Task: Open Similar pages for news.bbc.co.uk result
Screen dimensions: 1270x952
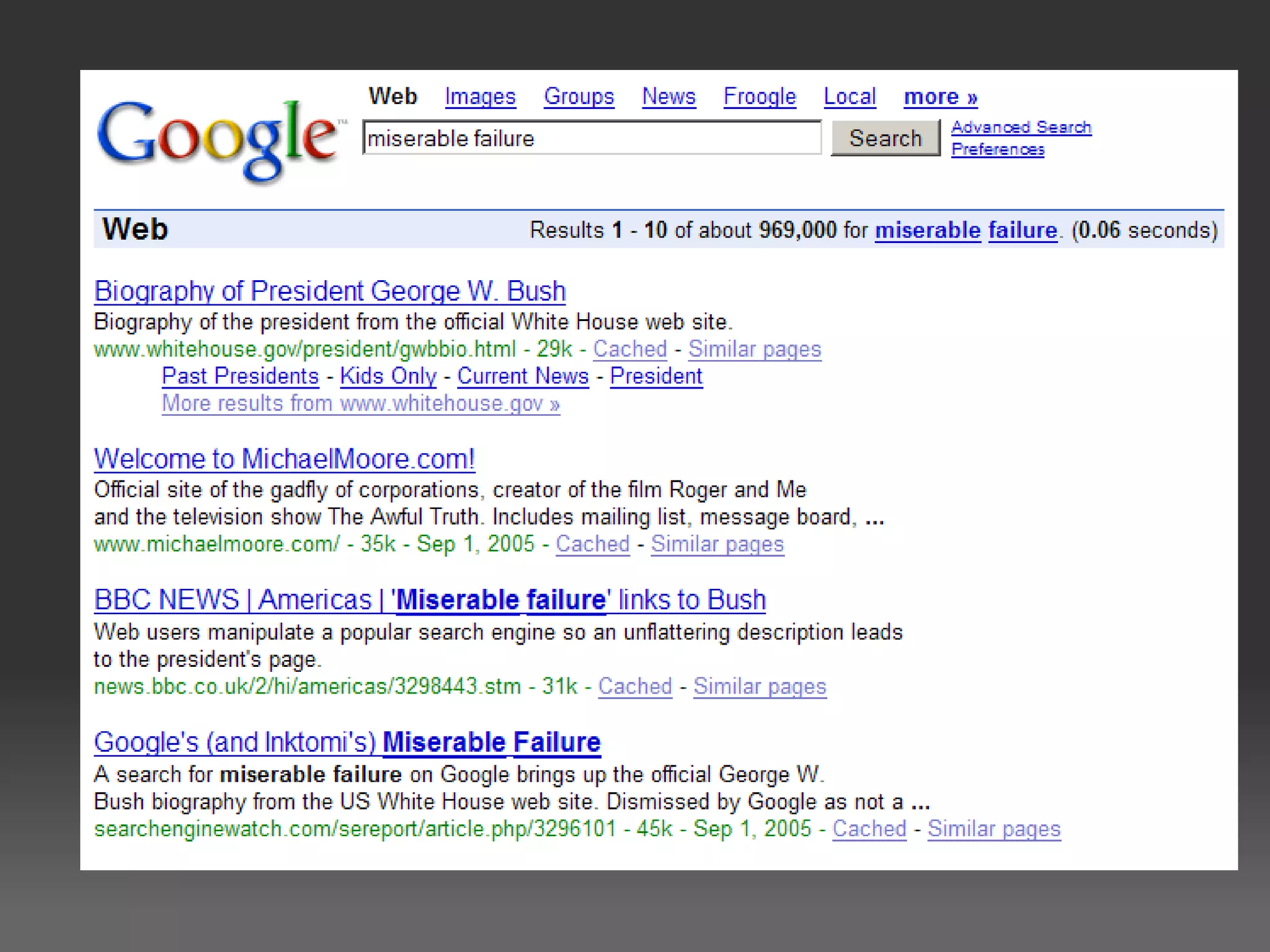Action: pos(760,686)
